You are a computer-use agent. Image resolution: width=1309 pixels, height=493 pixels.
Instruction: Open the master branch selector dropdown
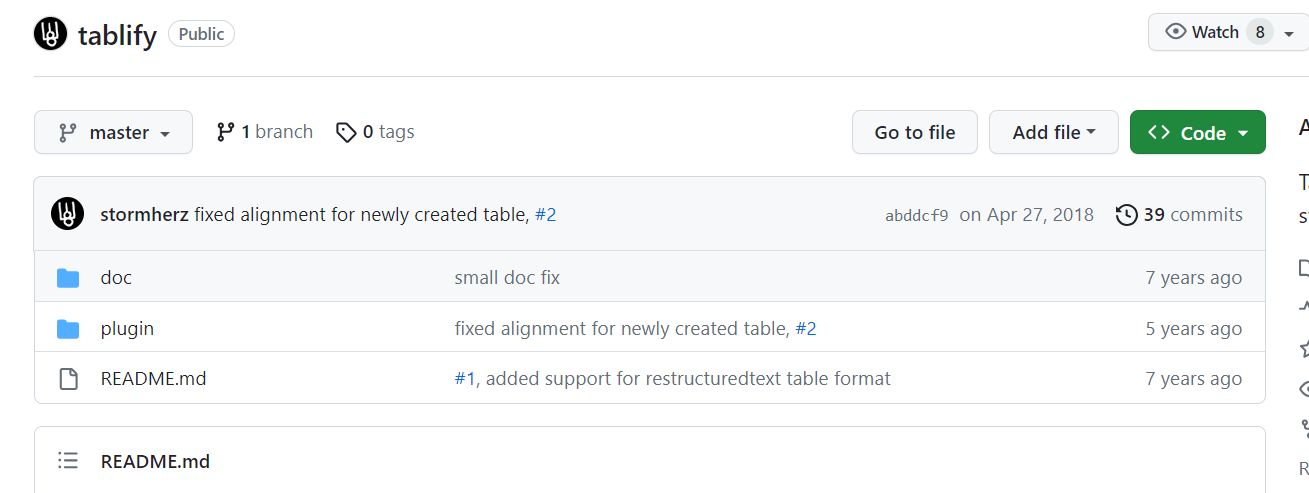tap(113, 133)
